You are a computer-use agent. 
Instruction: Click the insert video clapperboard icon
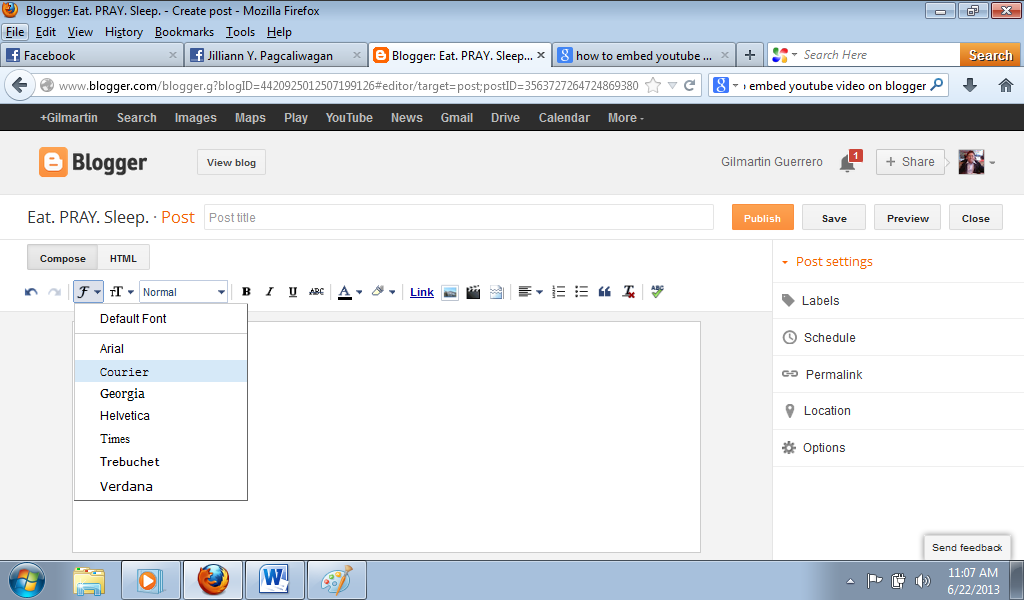[x=473, y=292]
